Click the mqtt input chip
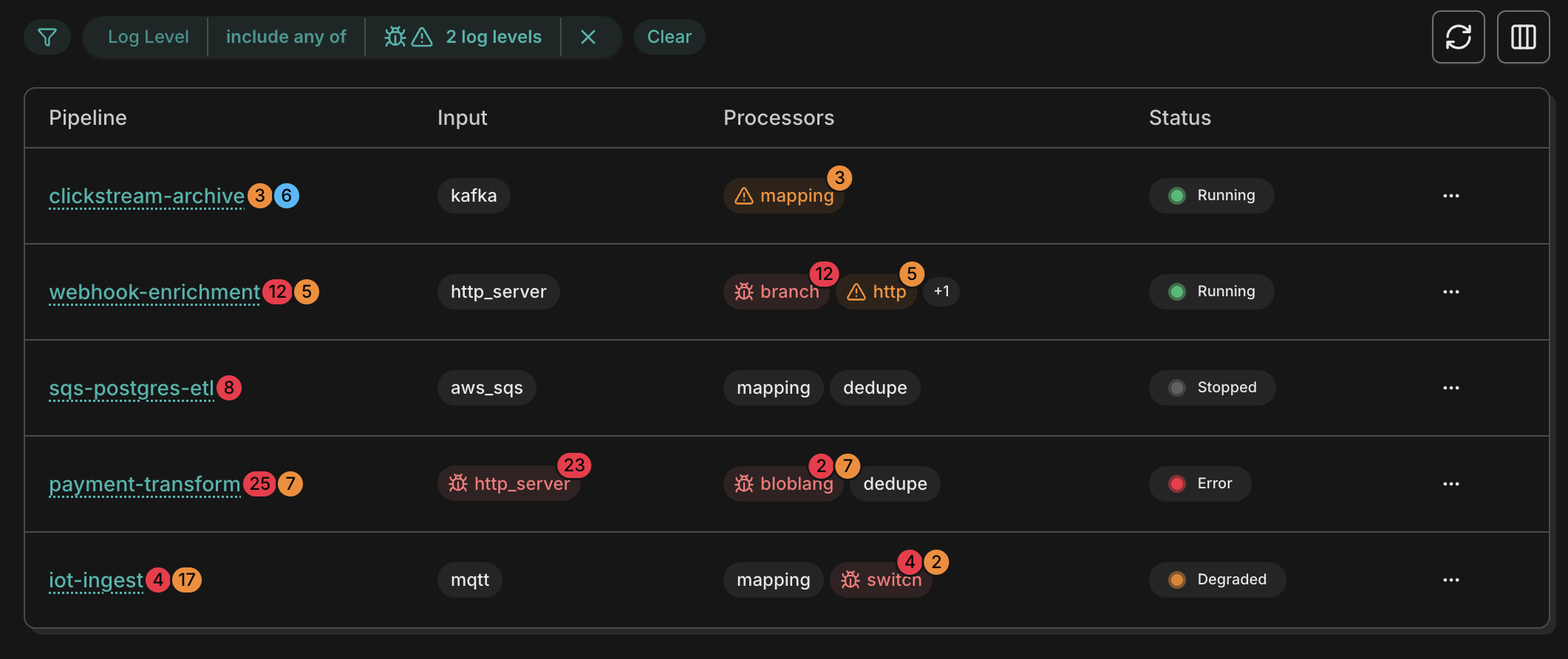This screenshot has height=659, width=1568. click(x=470, y=580)
